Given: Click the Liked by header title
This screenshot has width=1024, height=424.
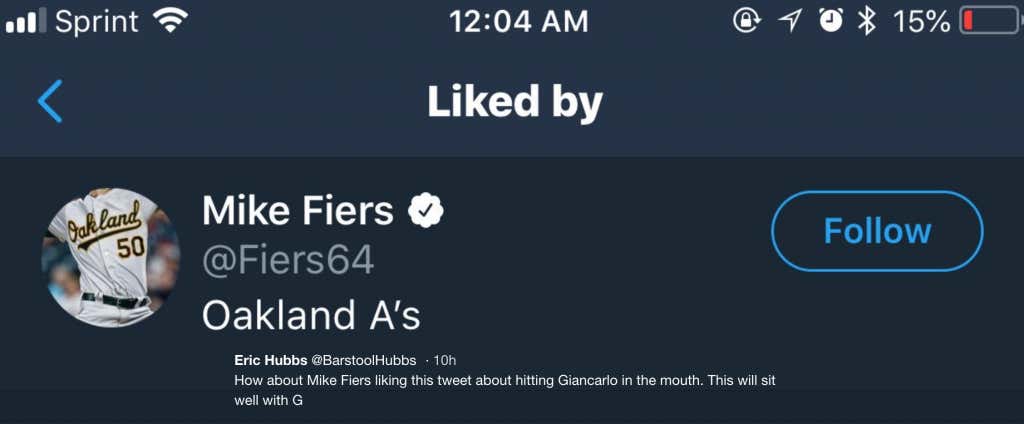Looking at the screenshot, I should point(515,101).
